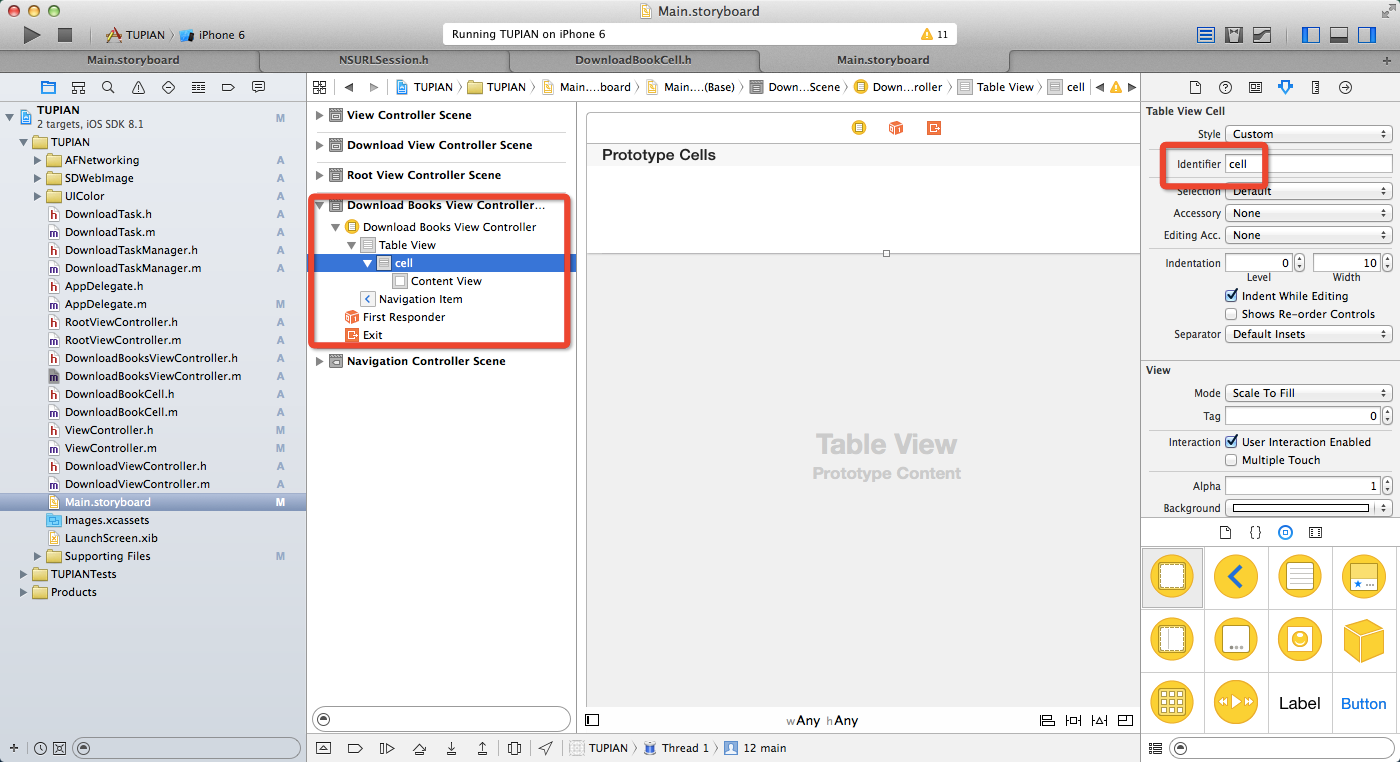Open the Auto Layout Align menu
Viewport: 1400px width, 762px height.
click(1048, 720)
